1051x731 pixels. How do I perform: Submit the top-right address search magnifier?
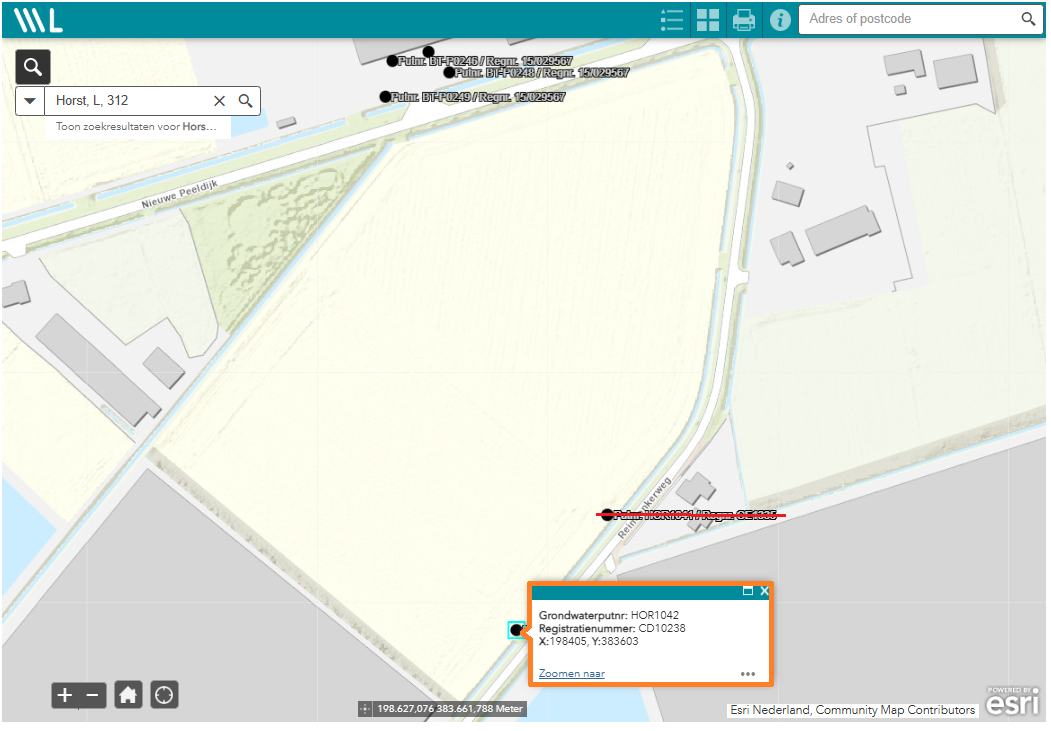coord(1028,19)
